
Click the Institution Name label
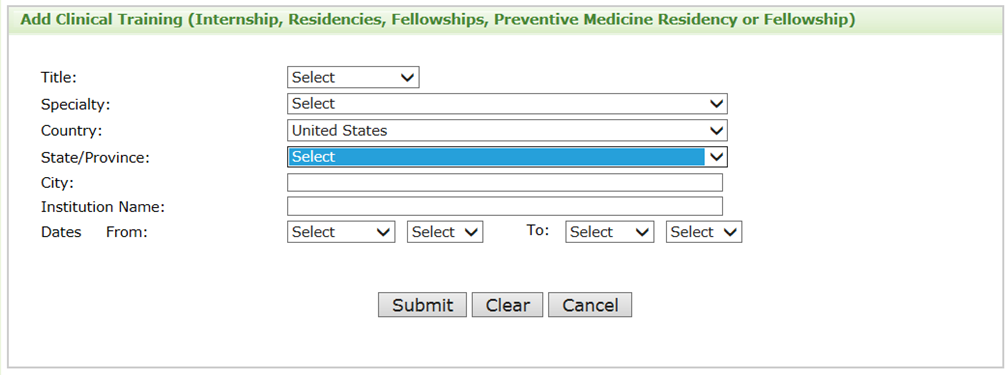click(103, 207)
